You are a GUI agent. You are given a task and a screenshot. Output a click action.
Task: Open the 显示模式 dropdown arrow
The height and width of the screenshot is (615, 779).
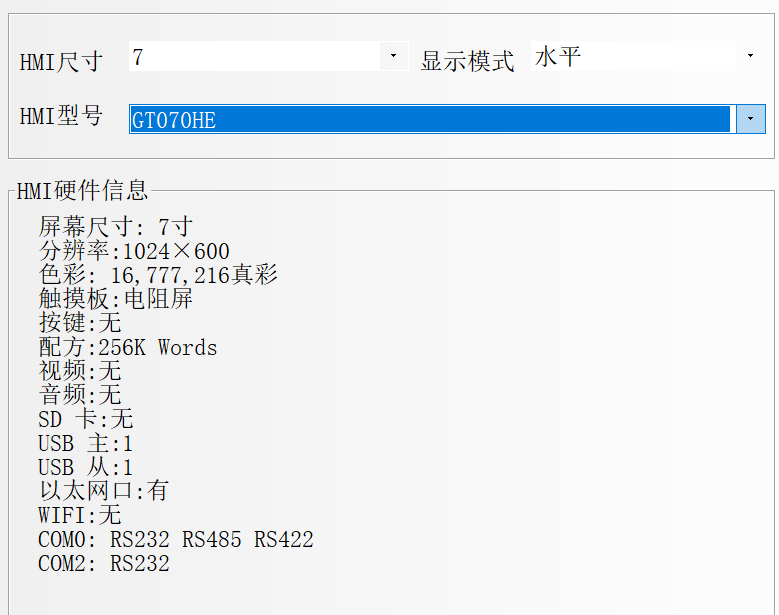(750, 56)
